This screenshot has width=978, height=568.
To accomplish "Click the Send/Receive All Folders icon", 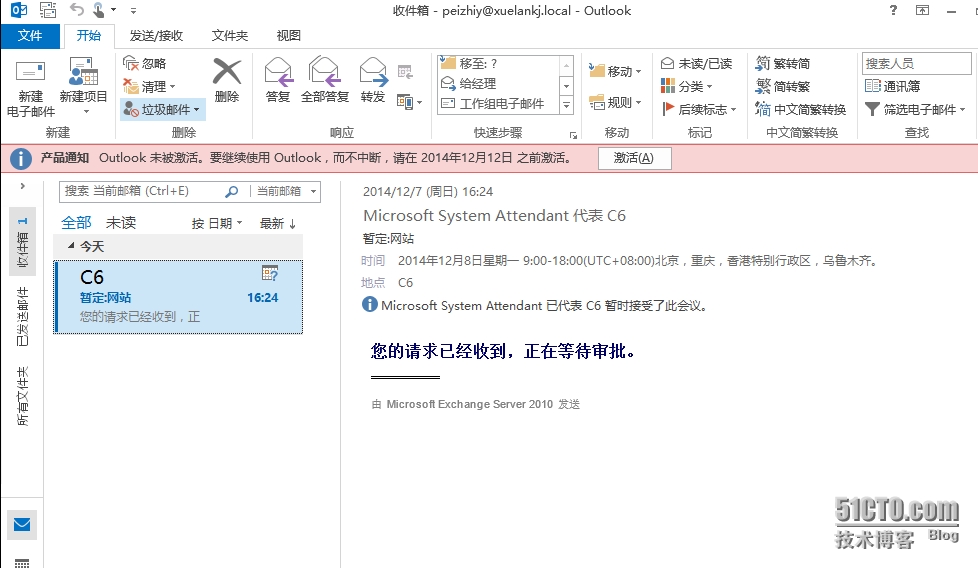I will coord(47,9).
